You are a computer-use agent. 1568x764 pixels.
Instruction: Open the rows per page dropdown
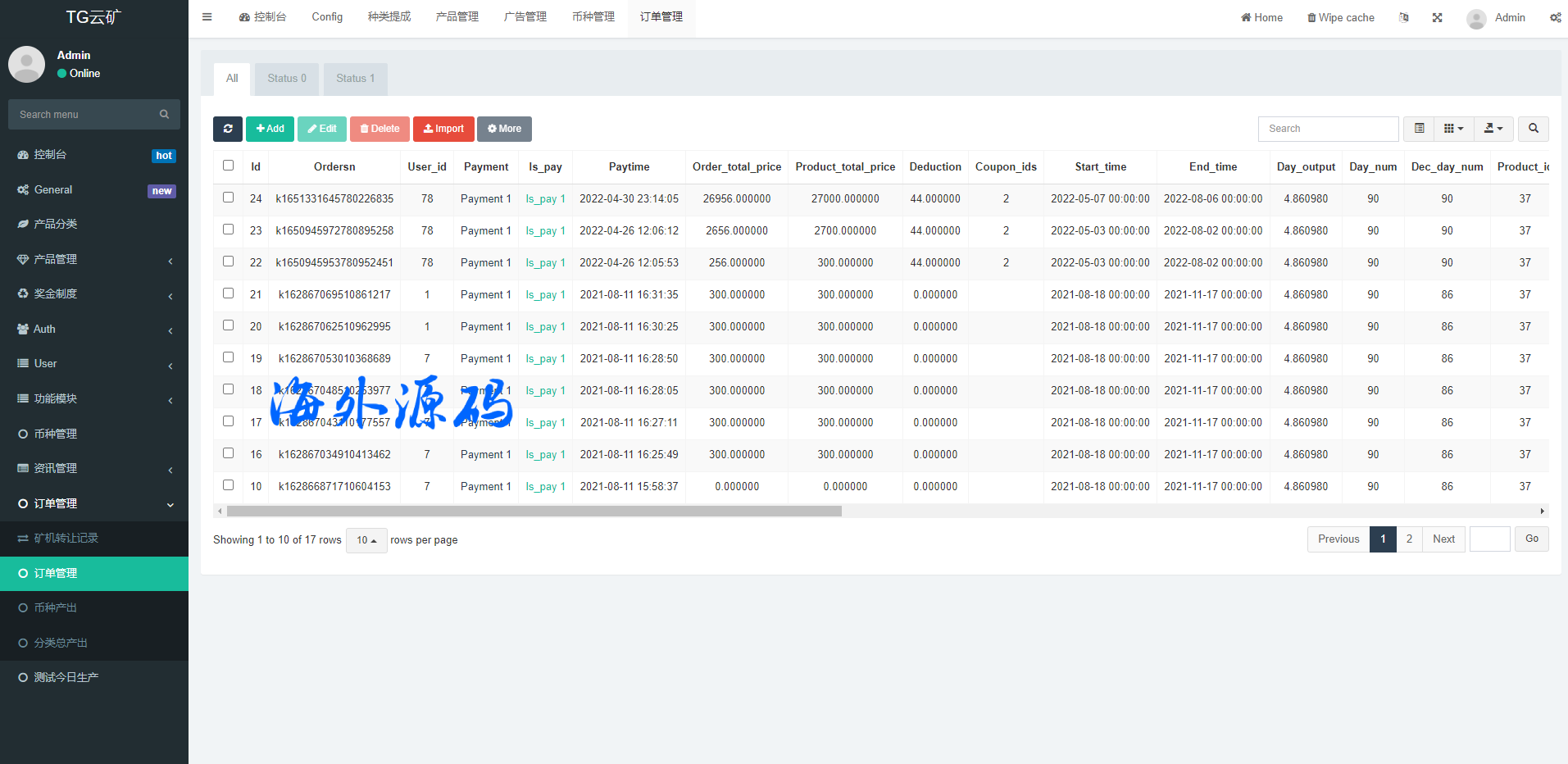pos(366,540)
